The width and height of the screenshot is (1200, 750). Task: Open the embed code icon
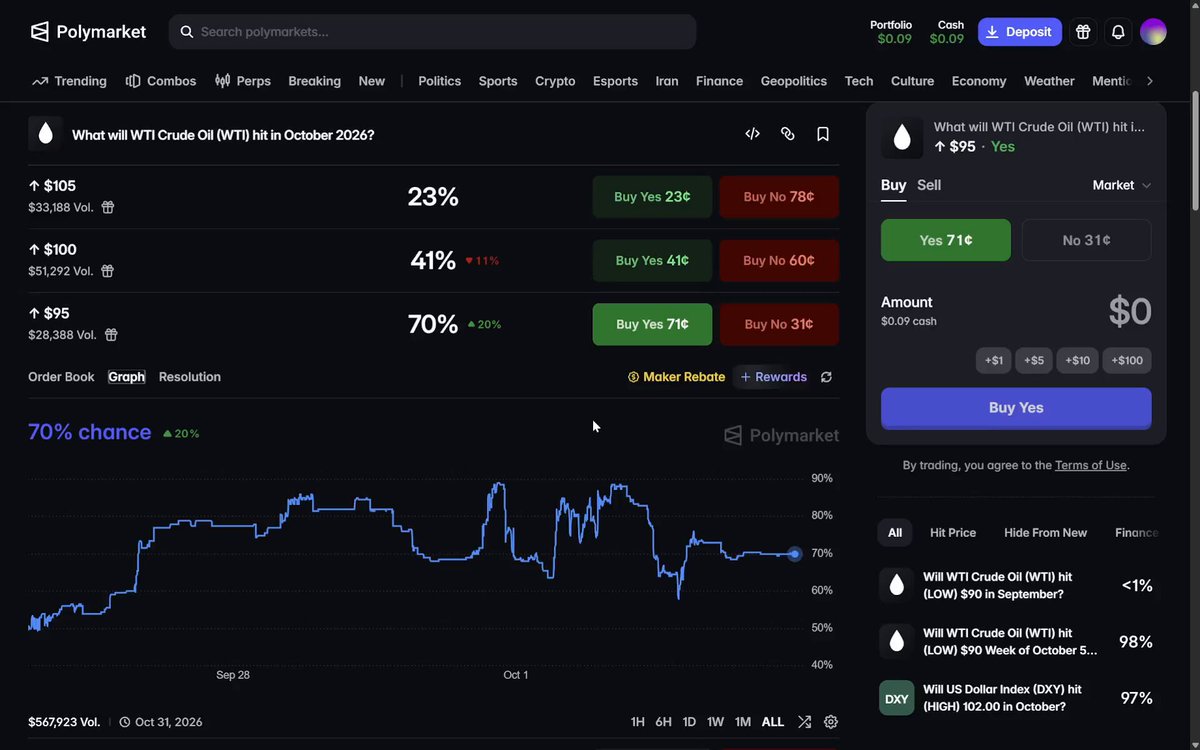753,134
